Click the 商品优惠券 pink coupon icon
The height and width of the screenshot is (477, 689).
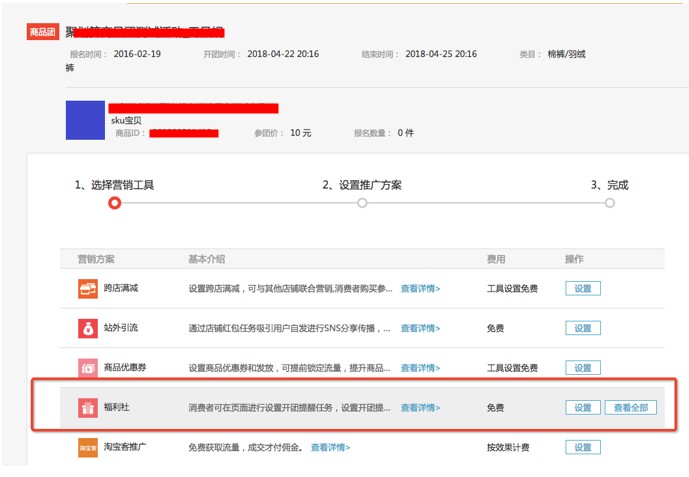88,368
